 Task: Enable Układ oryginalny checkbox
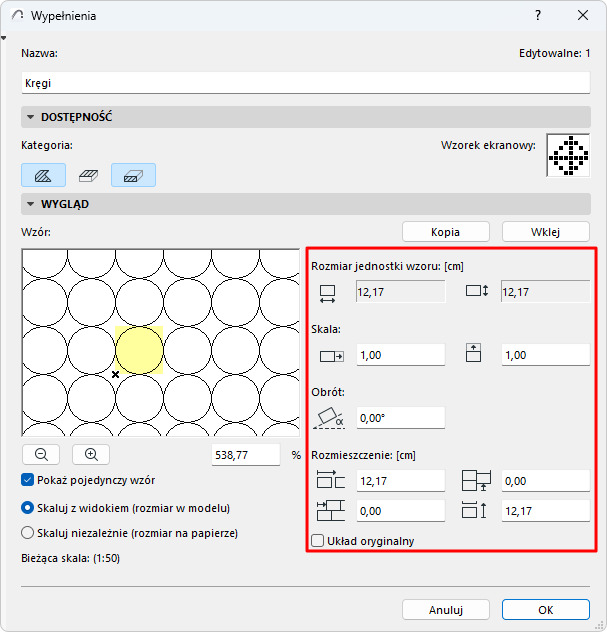point(318,541)
